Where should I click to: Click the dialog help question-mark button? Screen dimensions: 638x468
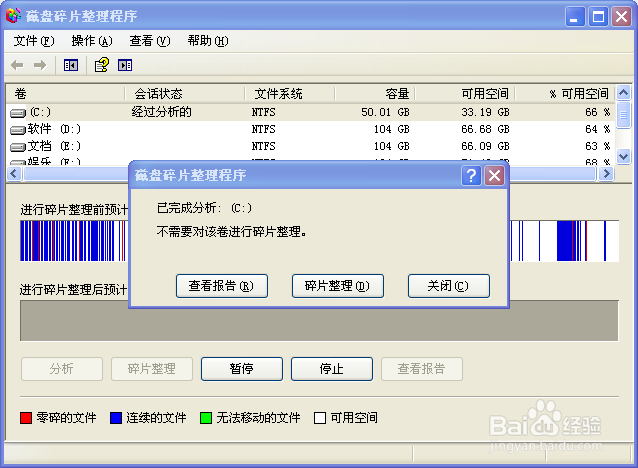[471, 176]
